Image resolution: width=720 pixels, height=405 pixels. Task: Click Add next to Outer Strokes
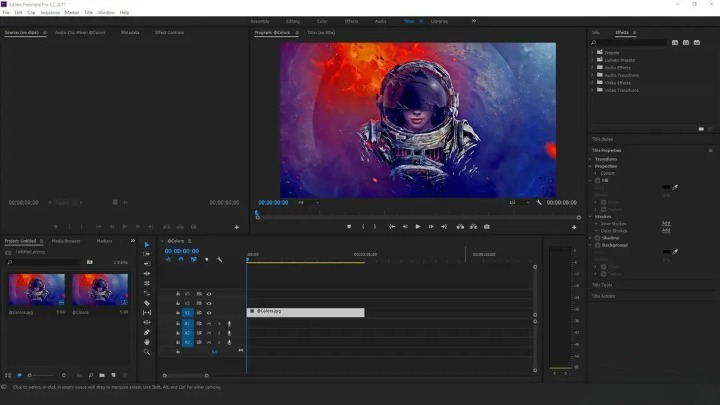(x=666, y=231)
